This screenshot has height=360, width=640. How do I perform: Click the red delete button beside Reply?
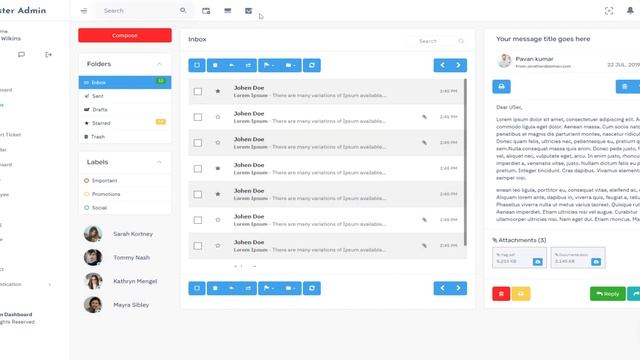[x=501, y=294]
